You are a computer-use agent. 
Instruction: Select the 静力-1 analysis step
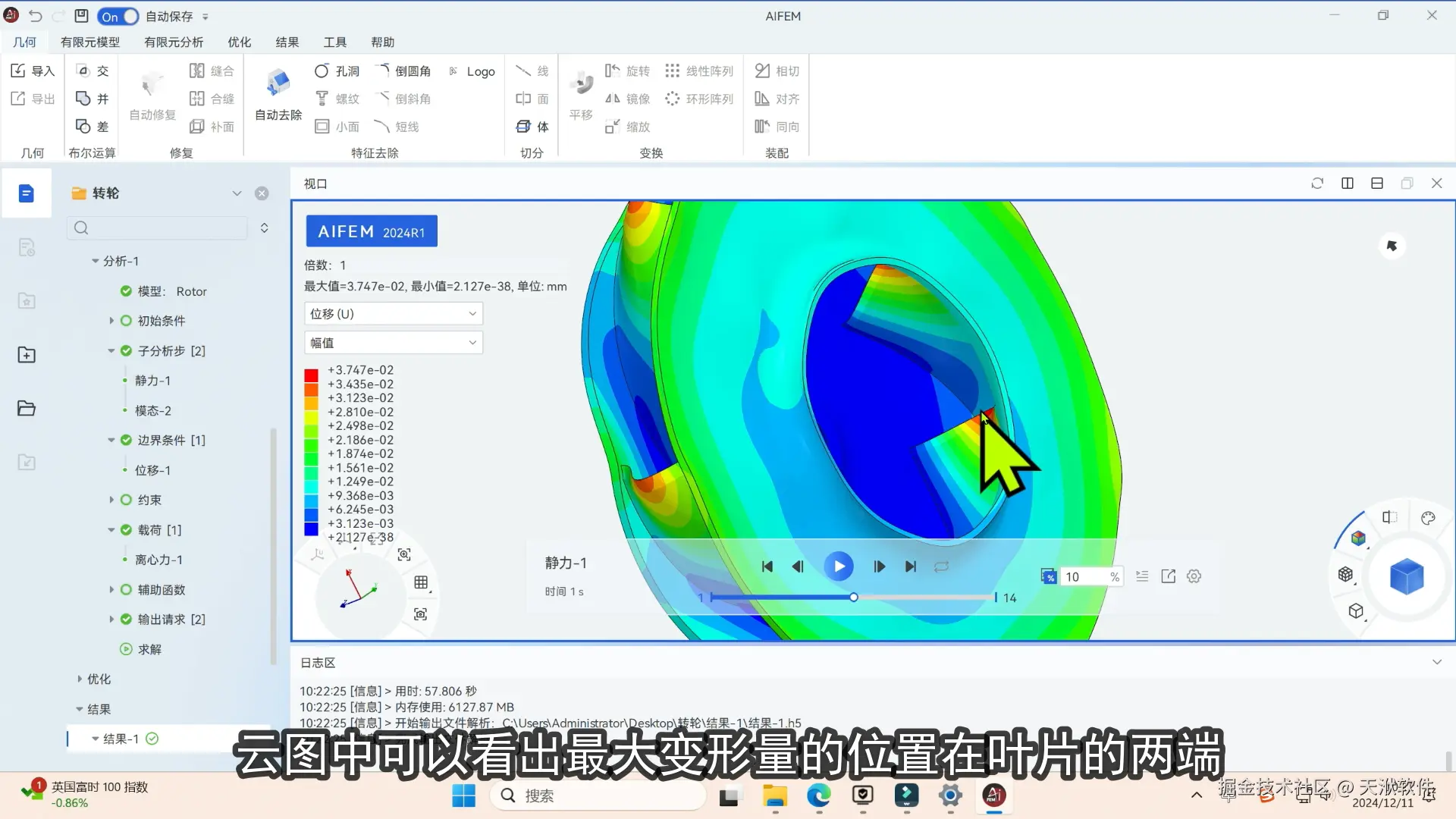coord(152,381)
